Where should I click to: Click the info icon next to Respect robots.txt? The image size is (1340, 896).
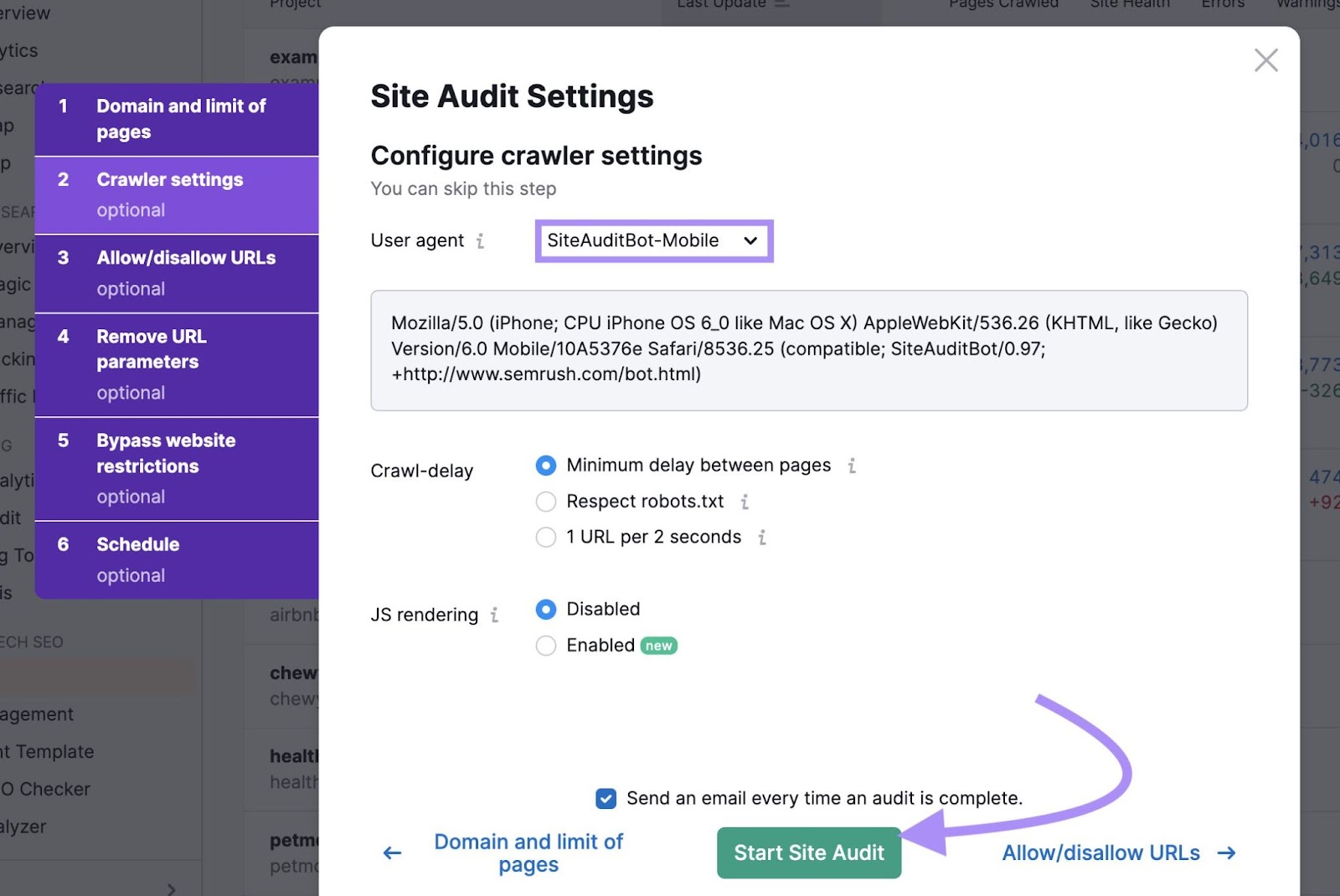click(745, 502)
